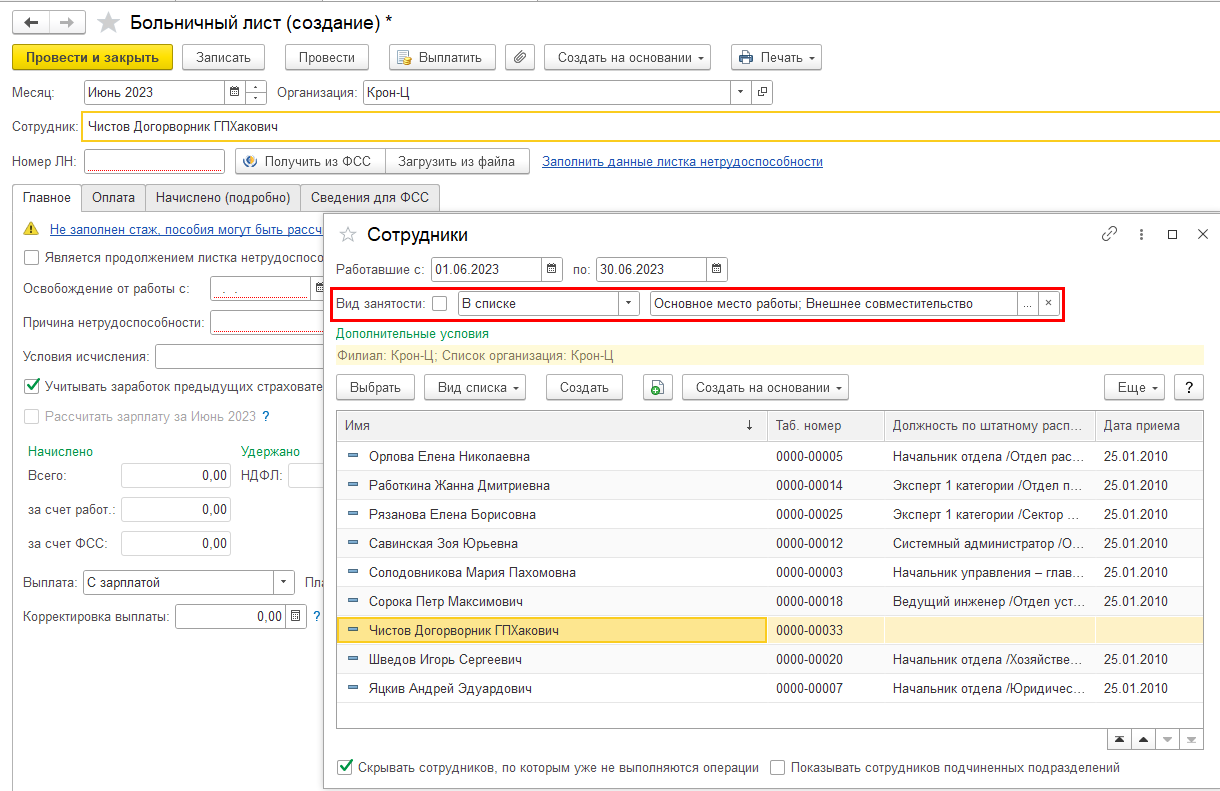The width and height of the screenshot is (1220, 791).
Task: Clear the Вид занятости value with the x button
Action: point(1049,303)
